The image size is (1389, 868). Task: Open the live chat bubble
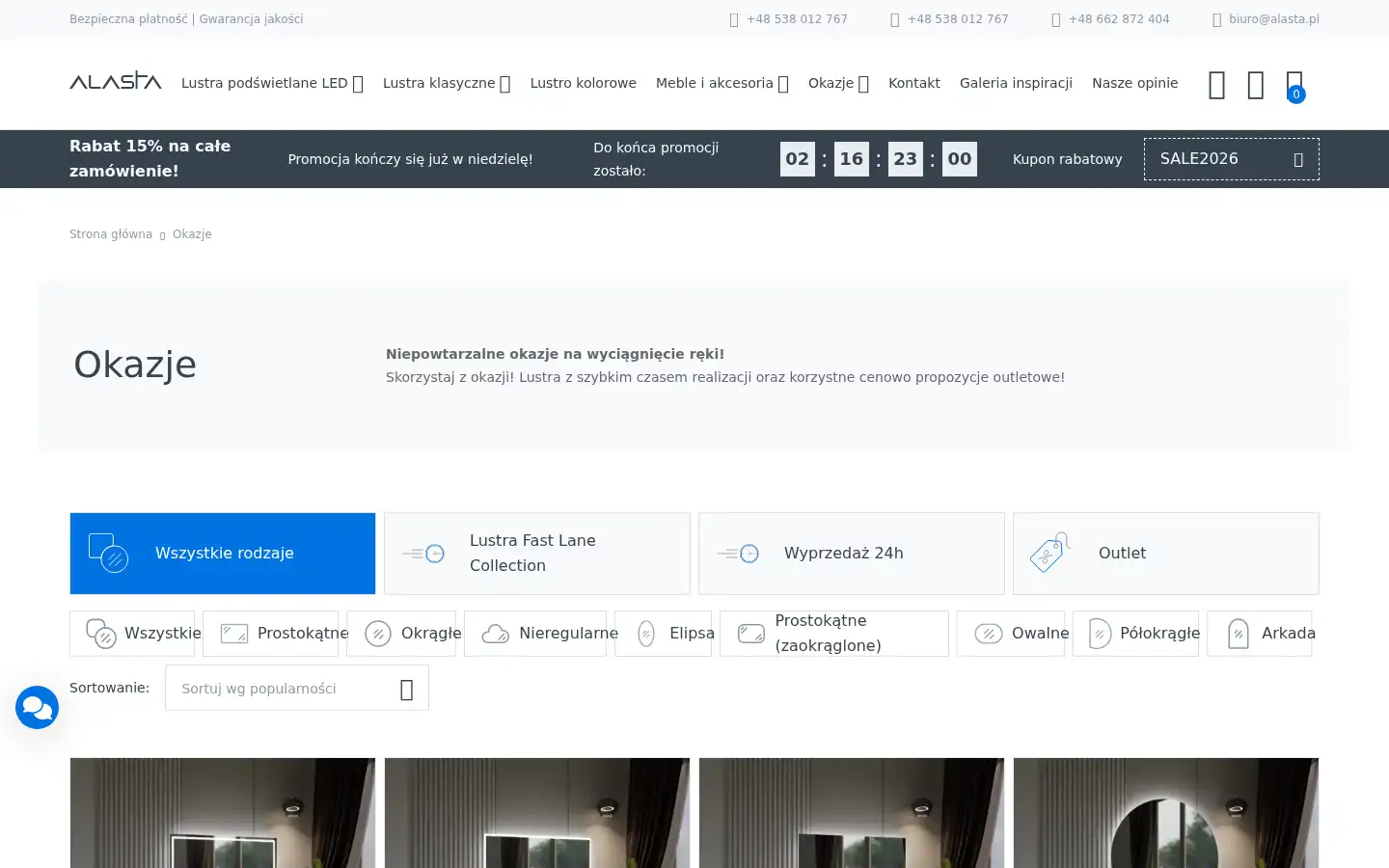pyautogui.click(x=37, y=707)
